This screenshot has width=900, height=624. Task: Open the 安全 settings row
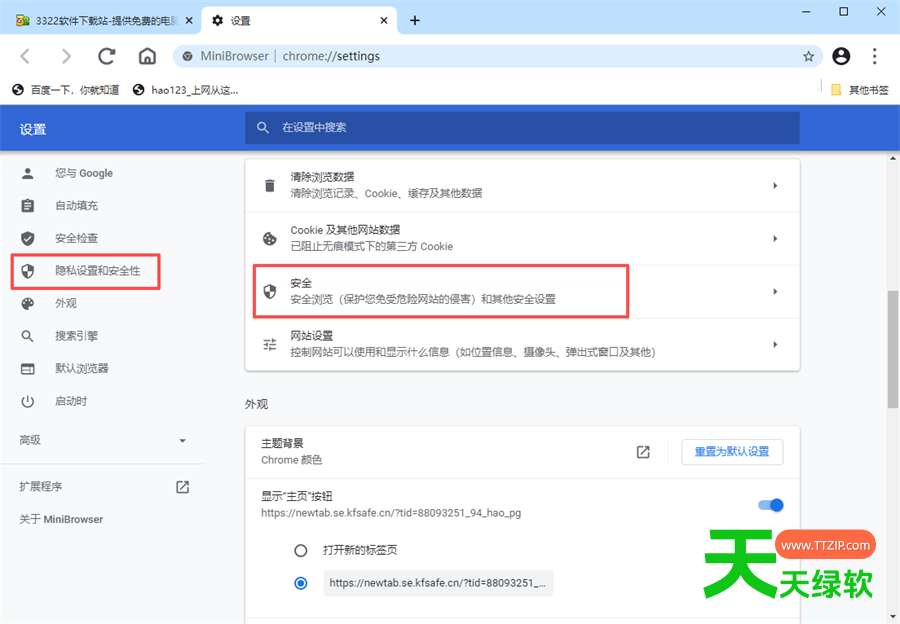(x=522, y=291)
